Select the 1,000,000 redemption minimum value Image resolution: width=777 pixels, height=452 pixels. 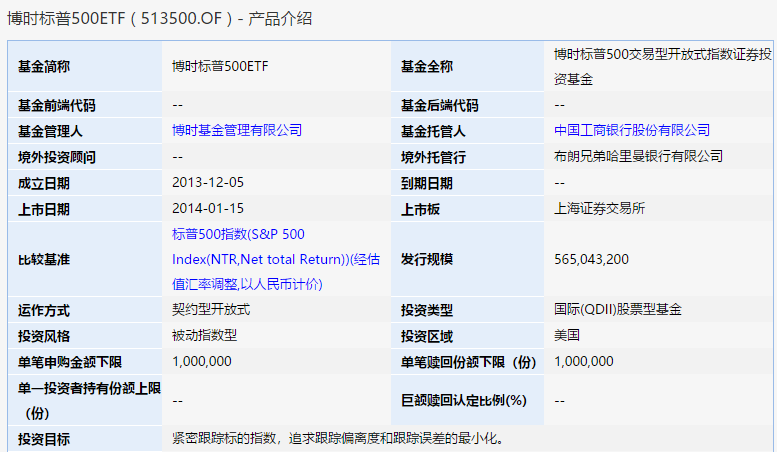(x=584, y=361)
